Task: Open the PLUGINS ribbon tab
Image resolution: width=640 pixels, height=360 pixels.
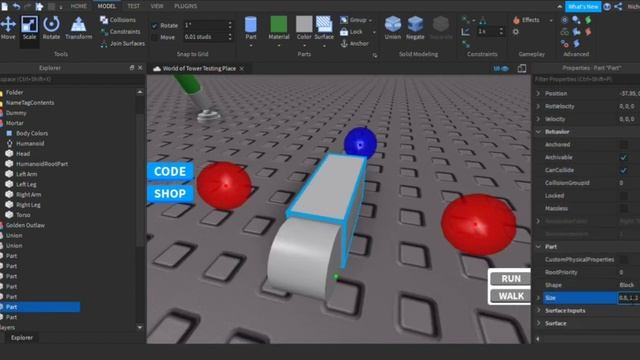Action: (x=185, y=6)
